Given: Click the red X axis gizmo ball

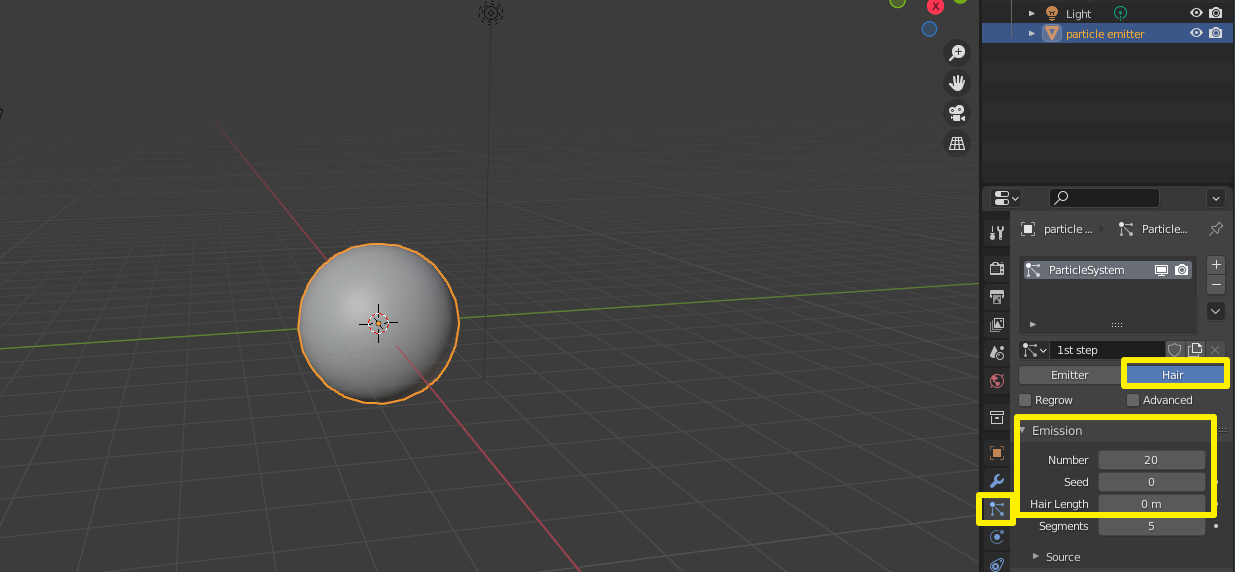Looking at the screenshot, I should click(x=935, y=6).
